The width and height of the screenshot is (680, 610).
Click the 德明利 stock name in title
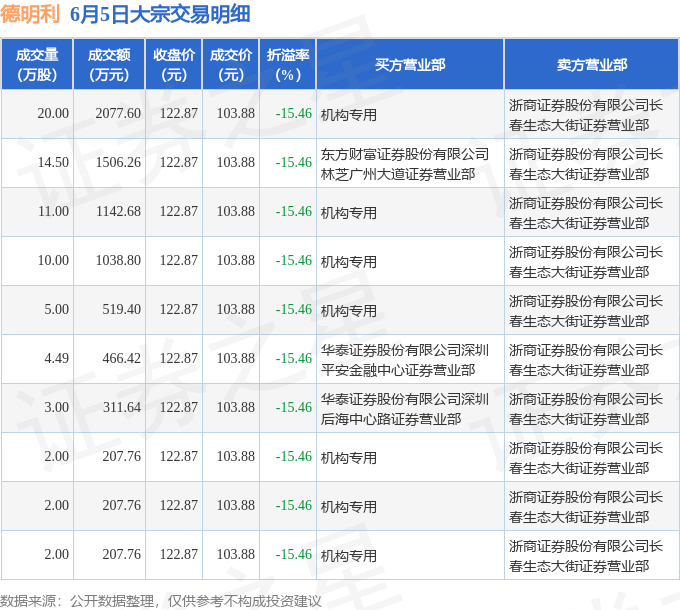click(x=29, y=15)
